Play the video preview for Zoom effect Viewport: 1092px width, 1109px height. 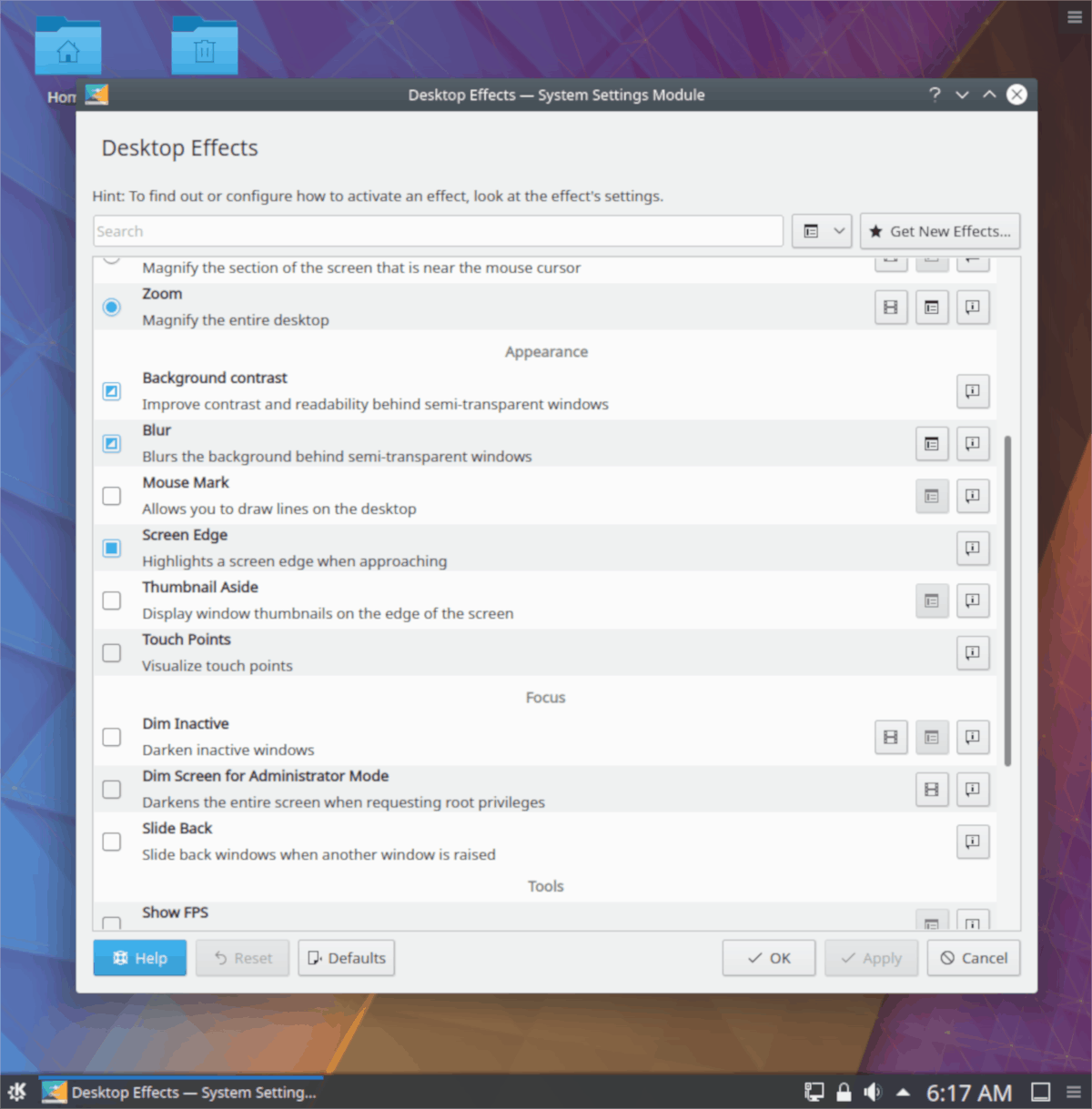(x=891, y=307)
